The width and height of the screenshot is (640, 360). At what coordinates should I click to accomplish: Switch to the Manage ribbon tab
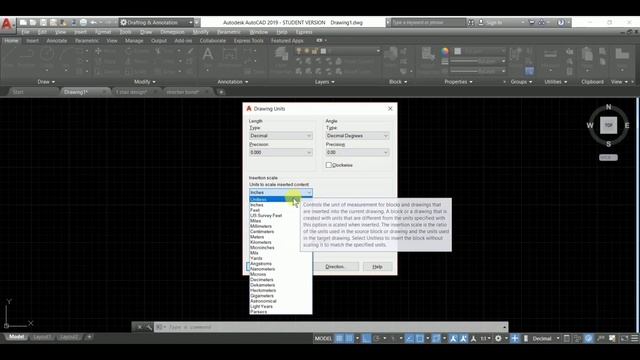pos(134,41)
